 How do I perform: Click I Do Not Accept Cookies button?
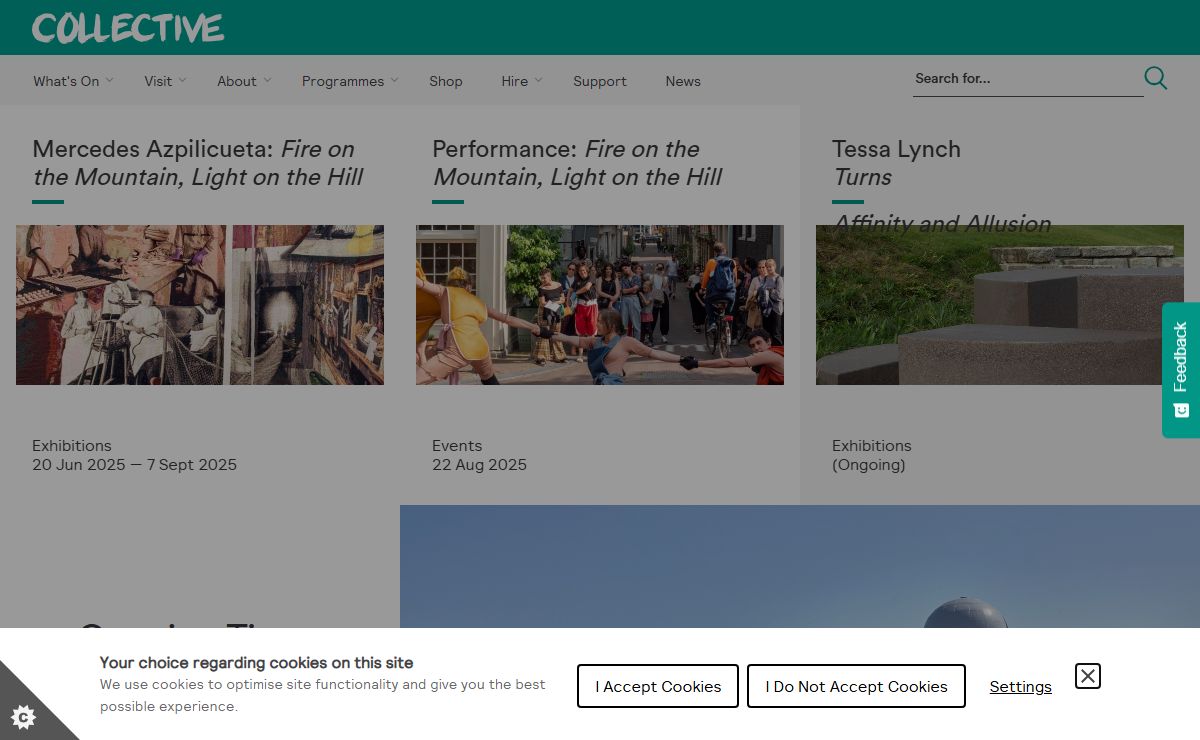click(x=856, y=686)
